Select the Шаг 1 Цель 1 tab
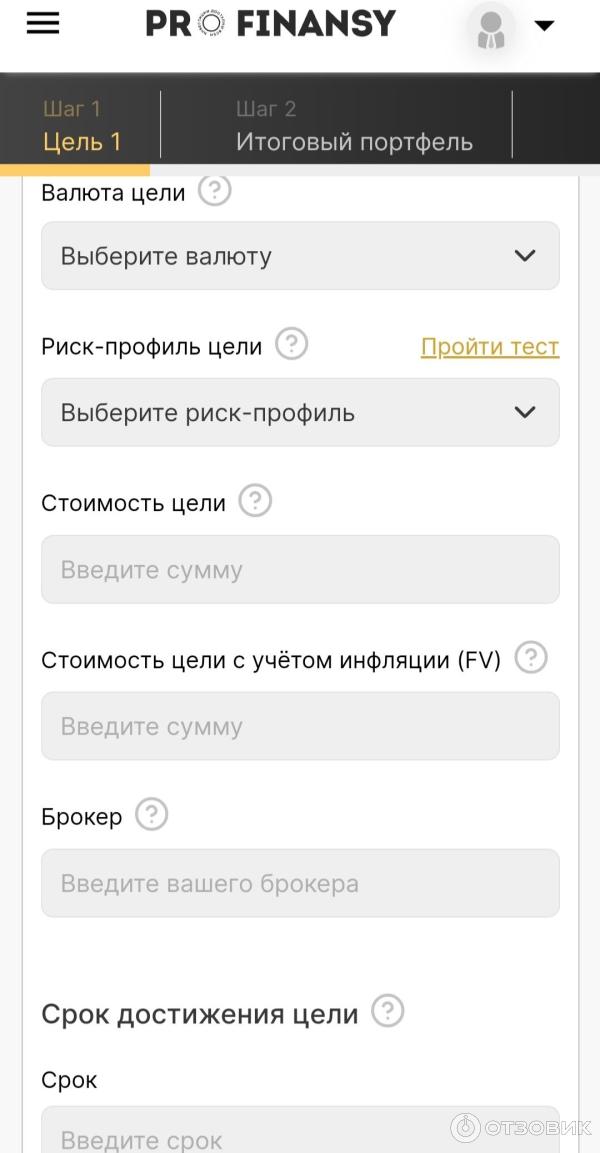Image resolution: width=600 pixels, height=1153 pixels. pyautogui.click(x=84, y=124)
